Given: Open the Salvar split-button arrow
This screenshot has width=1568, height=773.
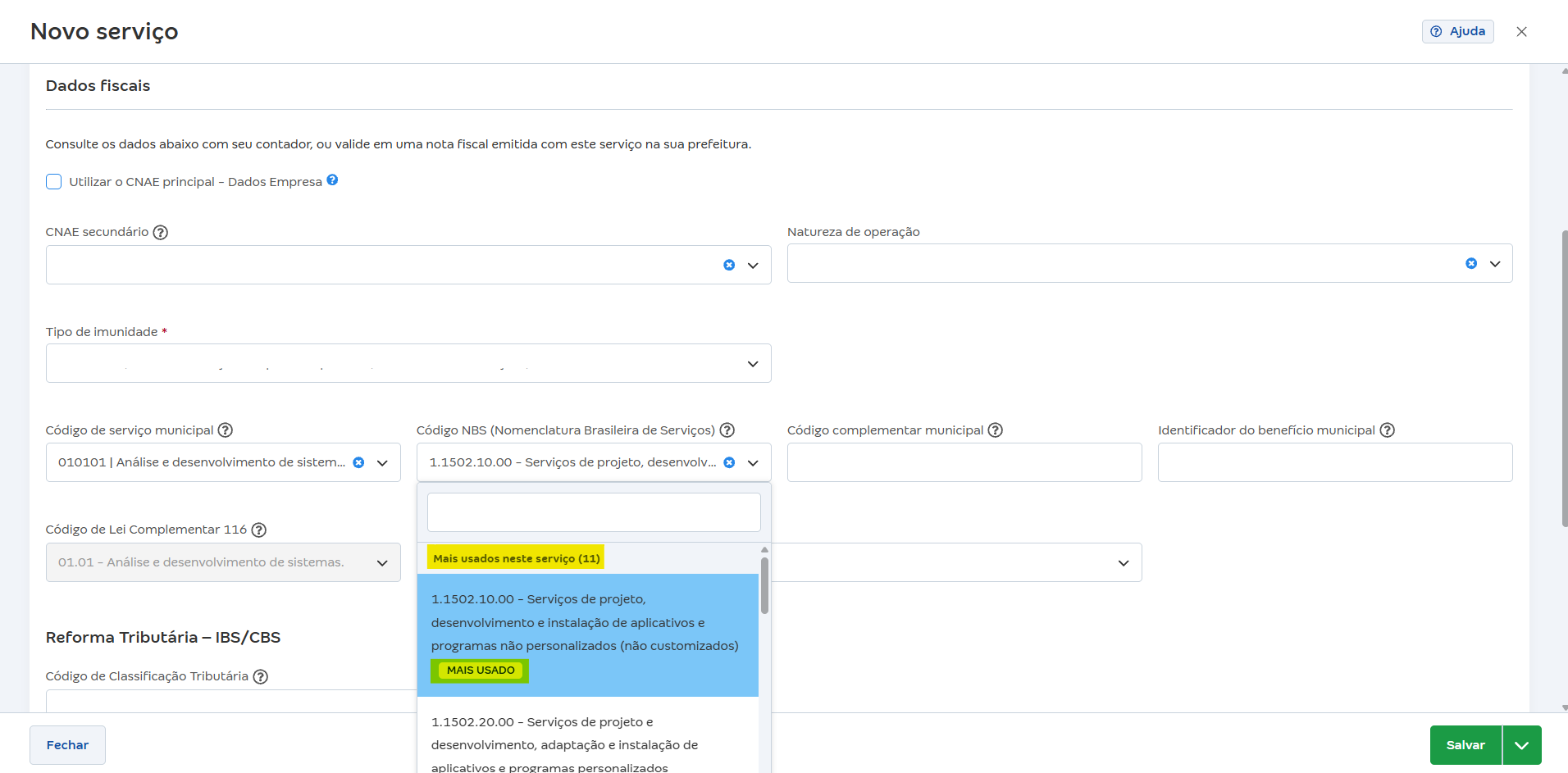Looking at the screenshot, I should point(1522,745).
